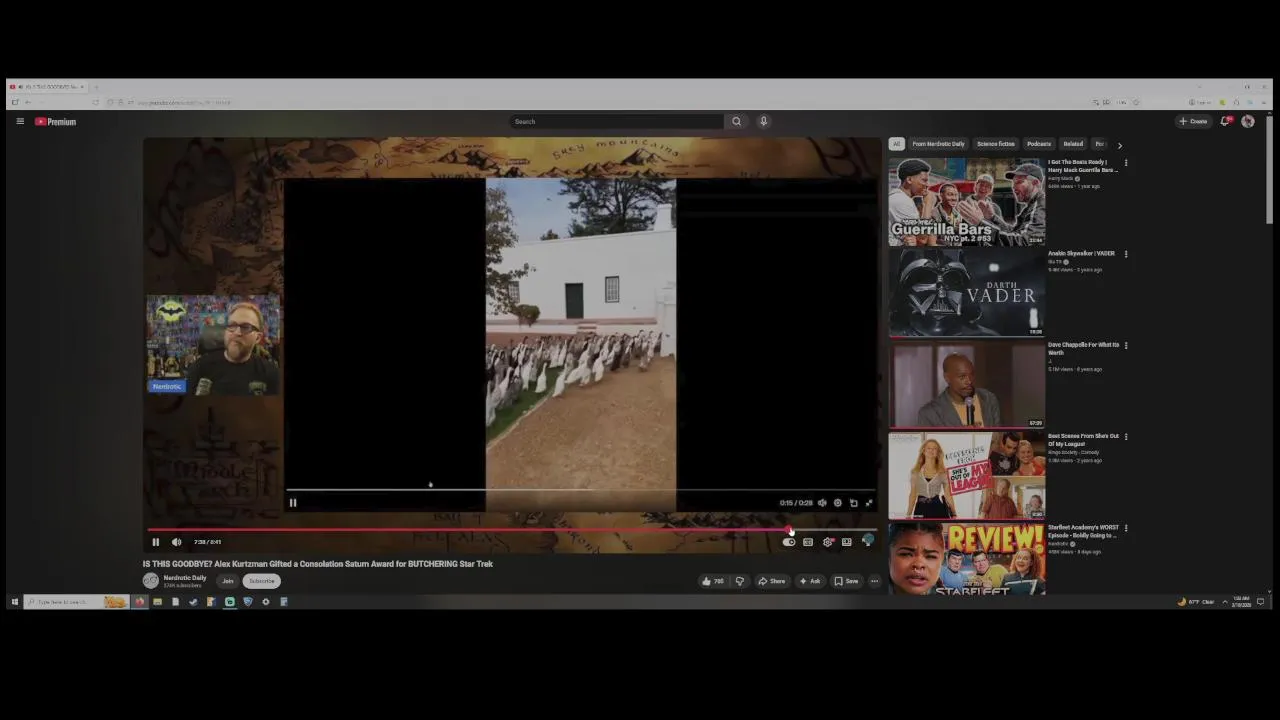Start voice search with the microphone
The image size is (1280, 720).
pyautogui.click(x=763, y=121)
